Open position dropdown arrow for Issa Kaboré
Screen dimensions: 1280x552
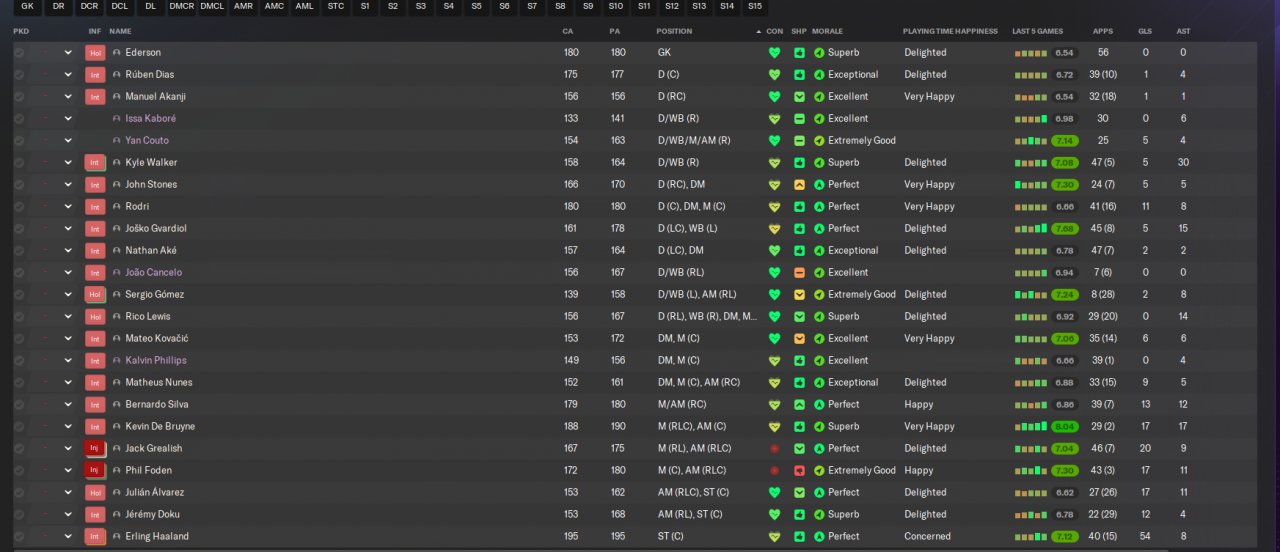point(68,118)
